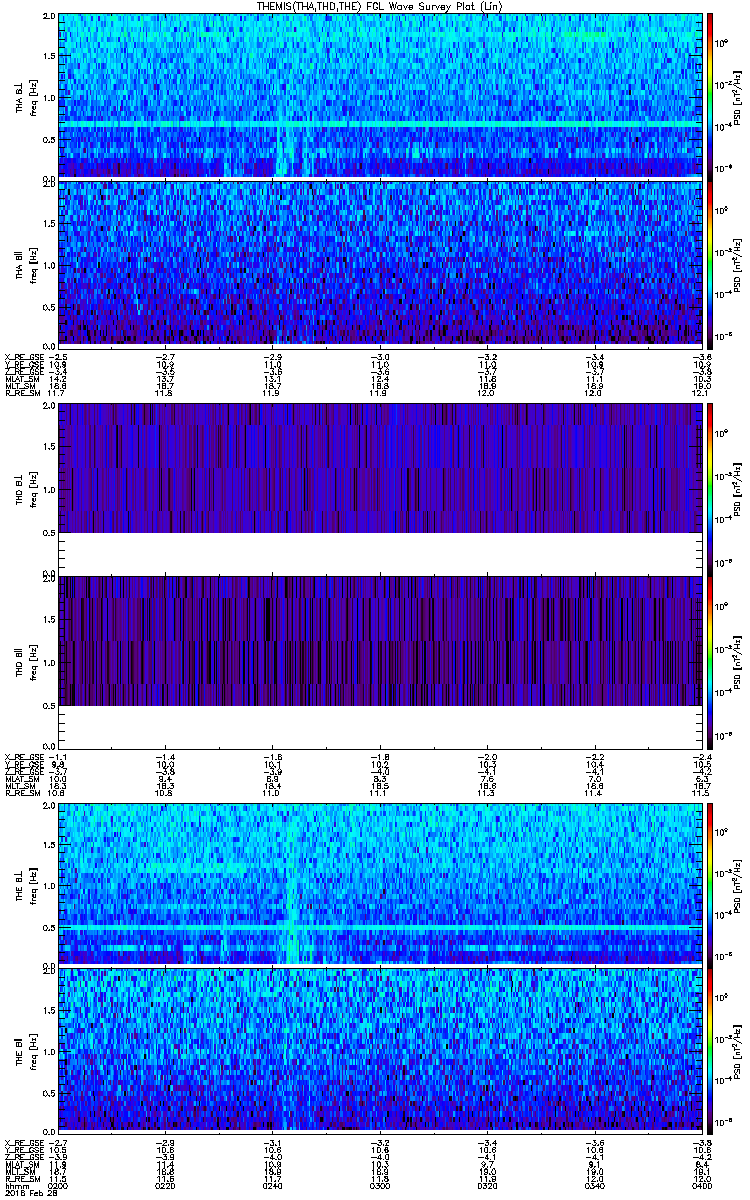
Task: Click the '0200' time tick label
Action: [59, 1185]
